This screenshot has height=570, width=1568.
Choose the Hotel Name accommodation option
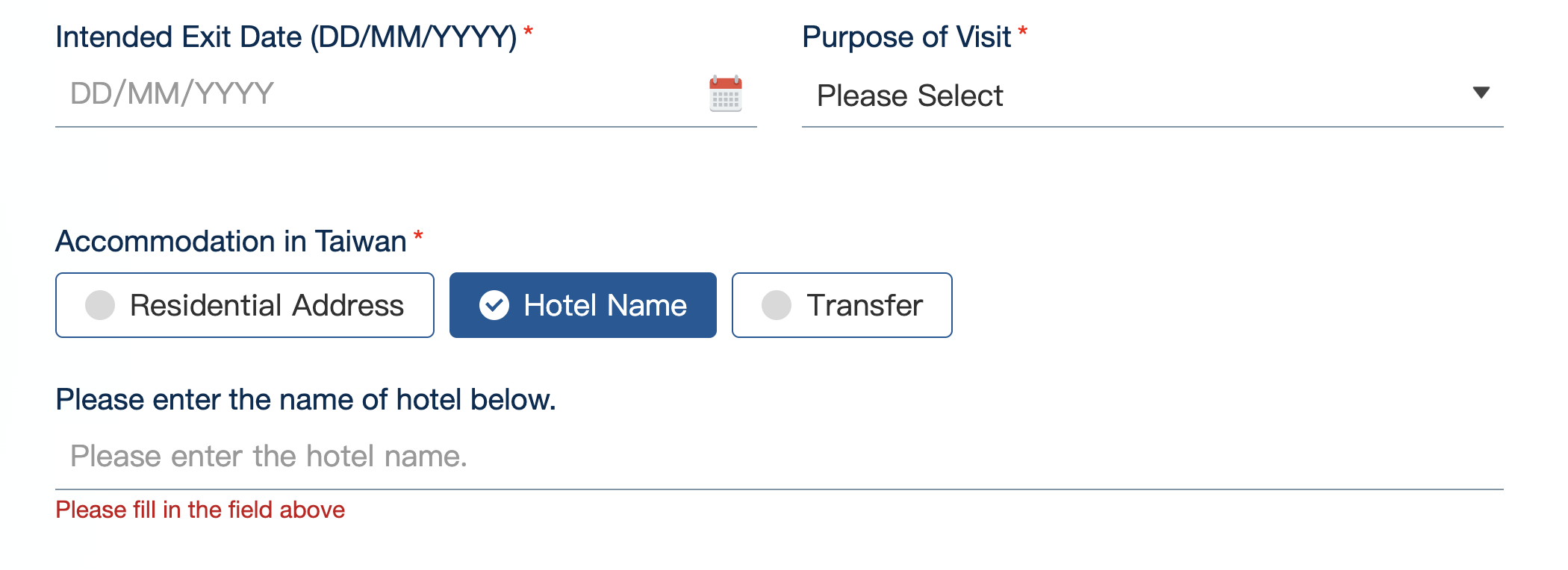(582, 305)
